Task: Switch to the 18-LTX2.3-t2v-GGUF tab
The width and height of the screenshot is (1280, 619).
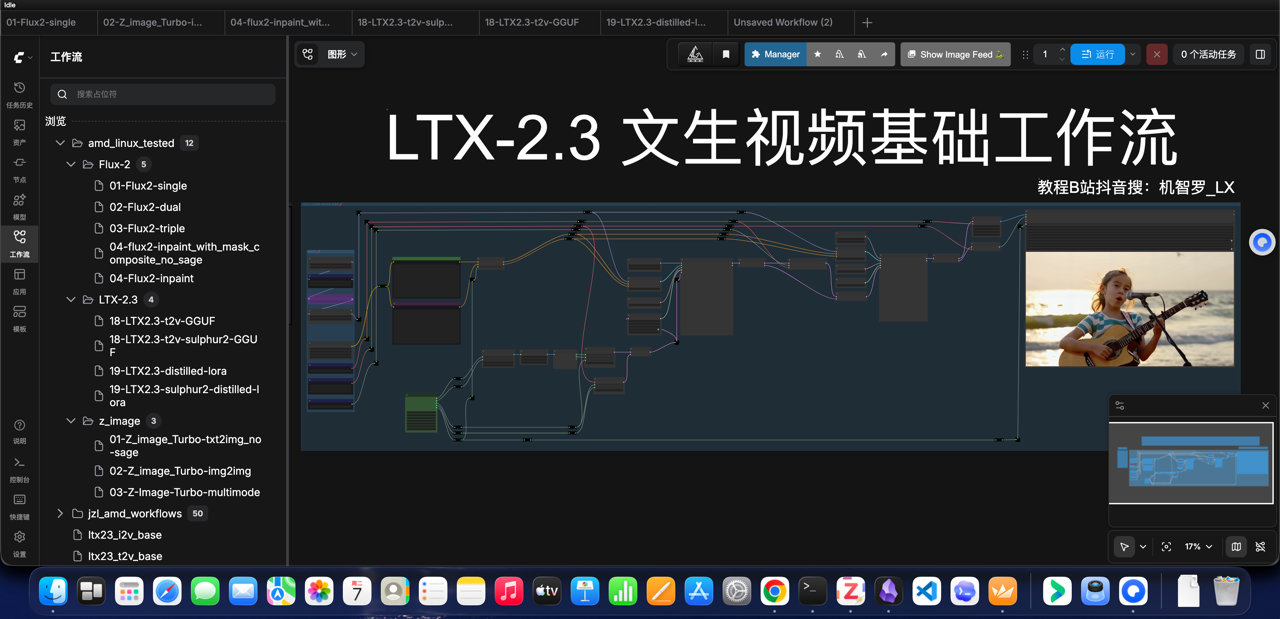Action: pyautogui.click(x=540, y=22)
